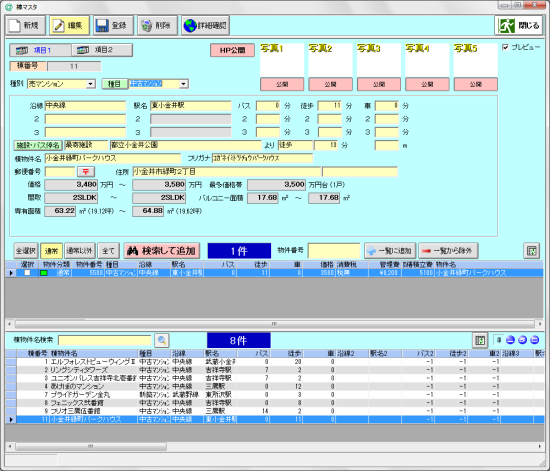Switch to the 項目1 tab

tap(40, 50)
